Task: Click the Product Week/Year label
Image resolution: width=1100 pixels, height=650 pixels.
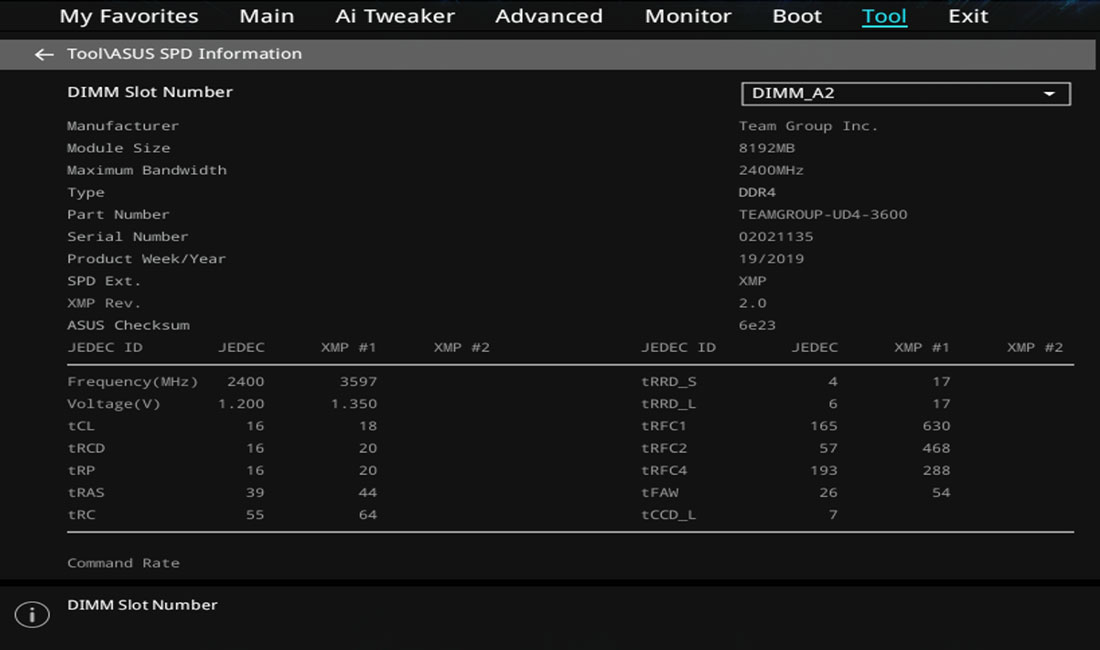Action: [x=147, y=259]
